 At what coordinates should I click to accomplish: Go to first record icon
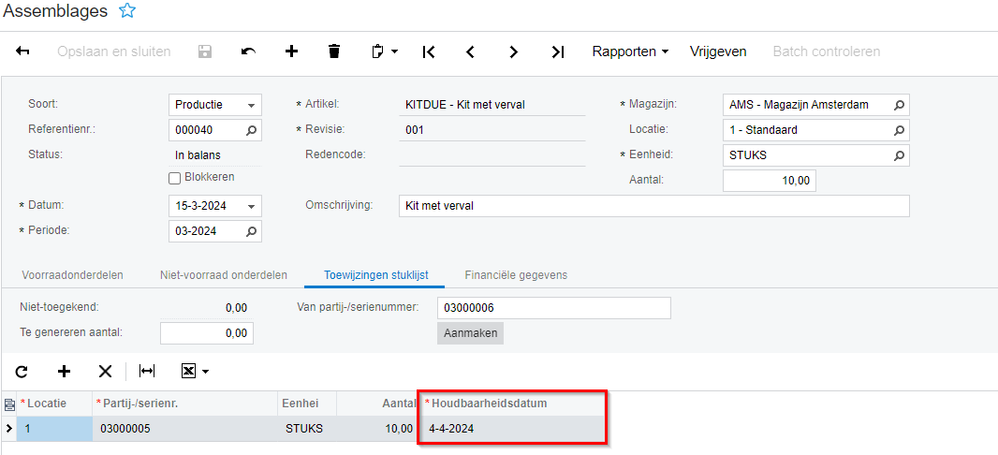click(428, 51)
